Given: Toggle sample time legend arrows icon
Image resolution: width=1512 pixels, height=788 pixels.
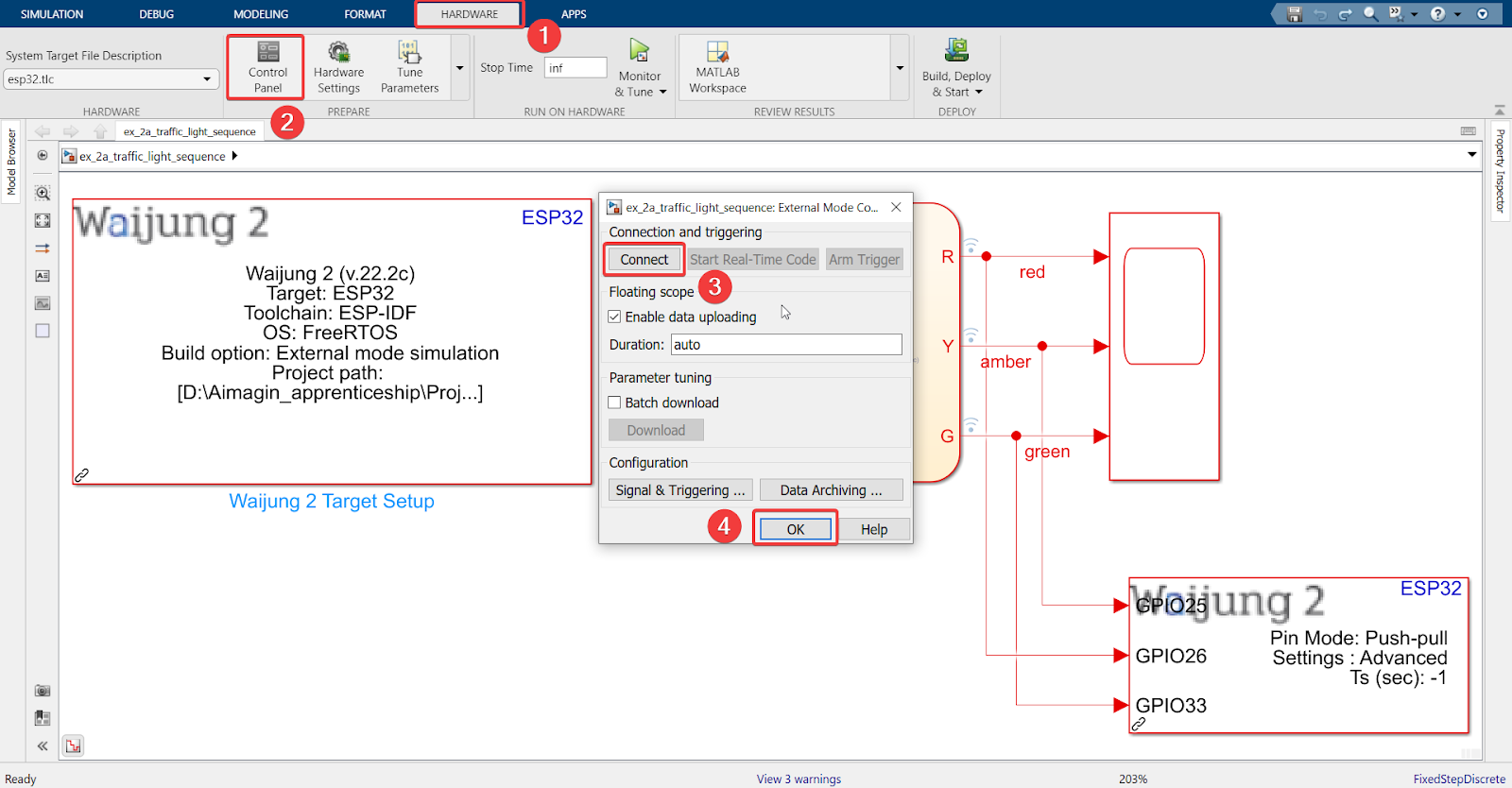Looking at the screenshot, I should [x=43, y=248].
